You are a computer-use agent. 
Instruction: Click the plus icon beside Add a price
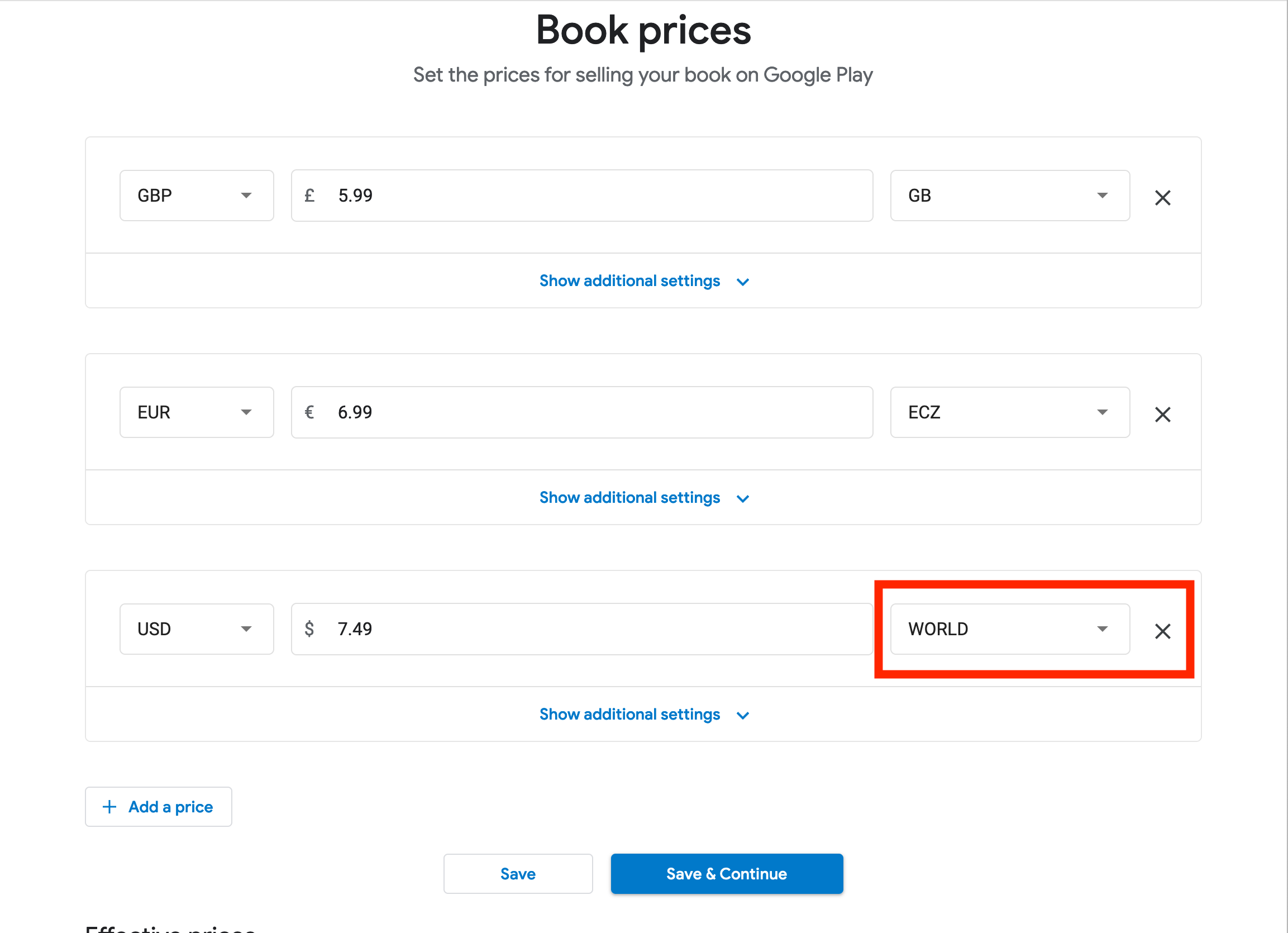tap(109, 806)
